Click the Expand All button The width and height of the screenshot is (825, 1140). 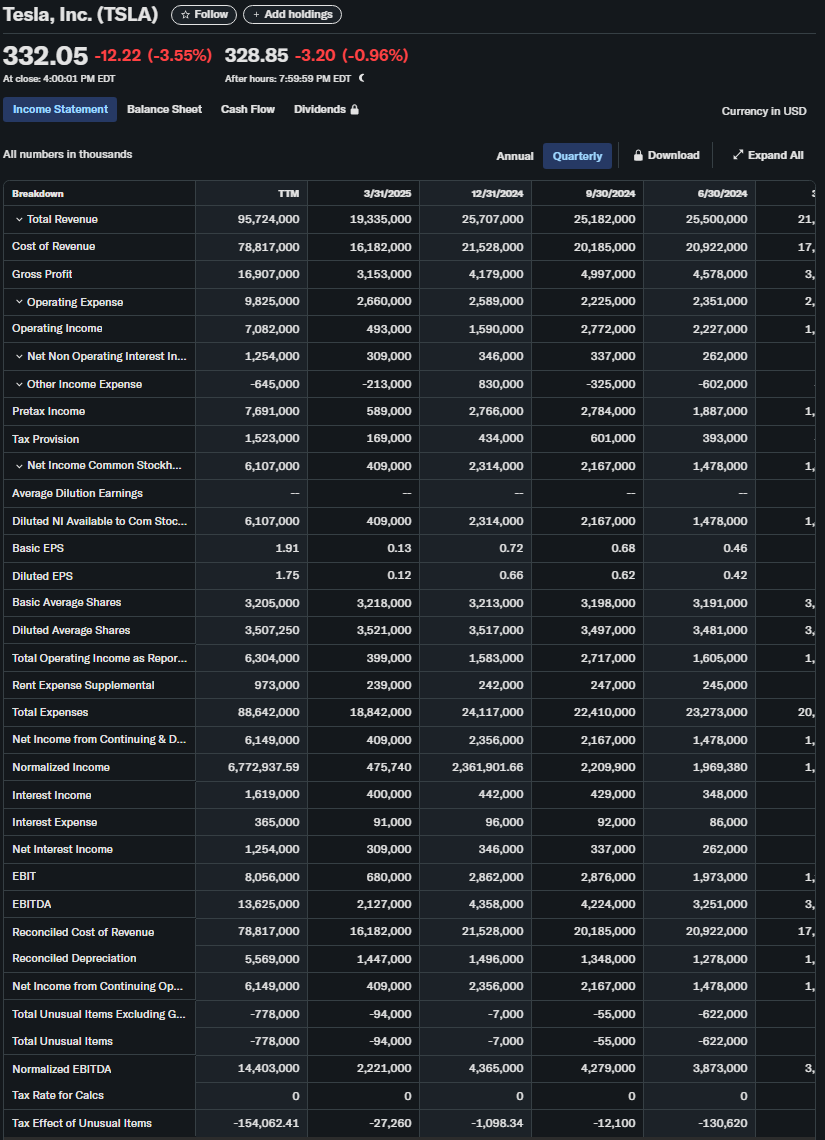click(x=768, y=155)
